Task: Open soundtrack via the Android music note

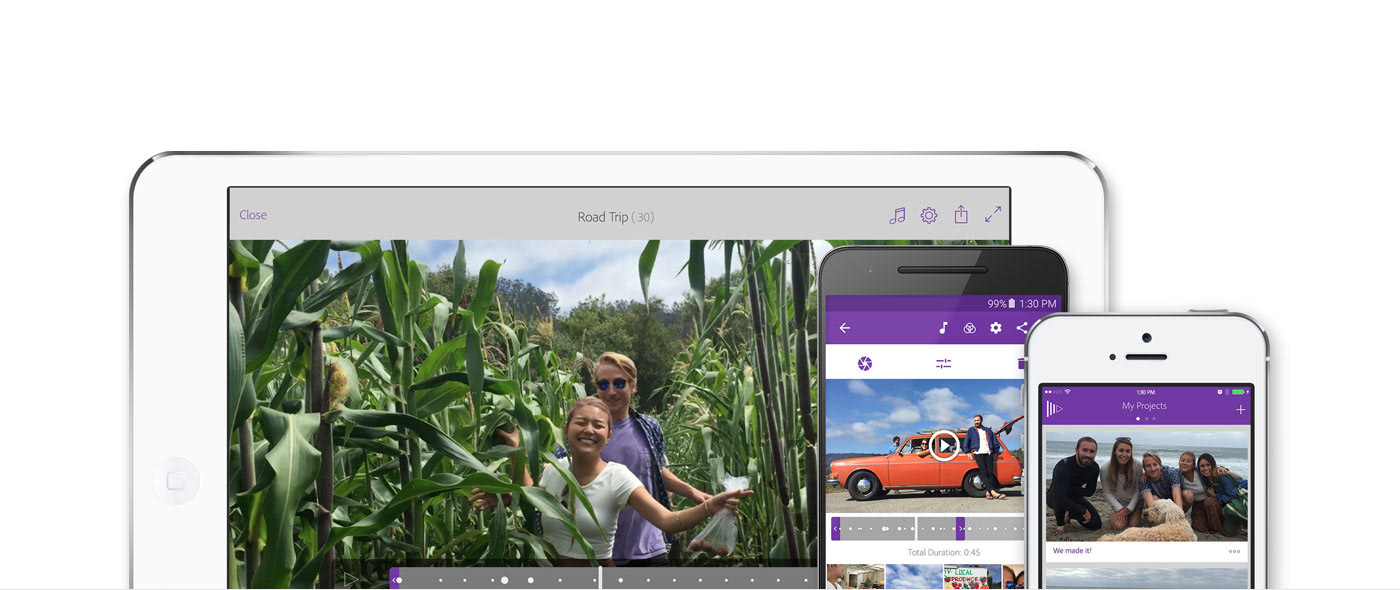Action: [x=942, y=328]
